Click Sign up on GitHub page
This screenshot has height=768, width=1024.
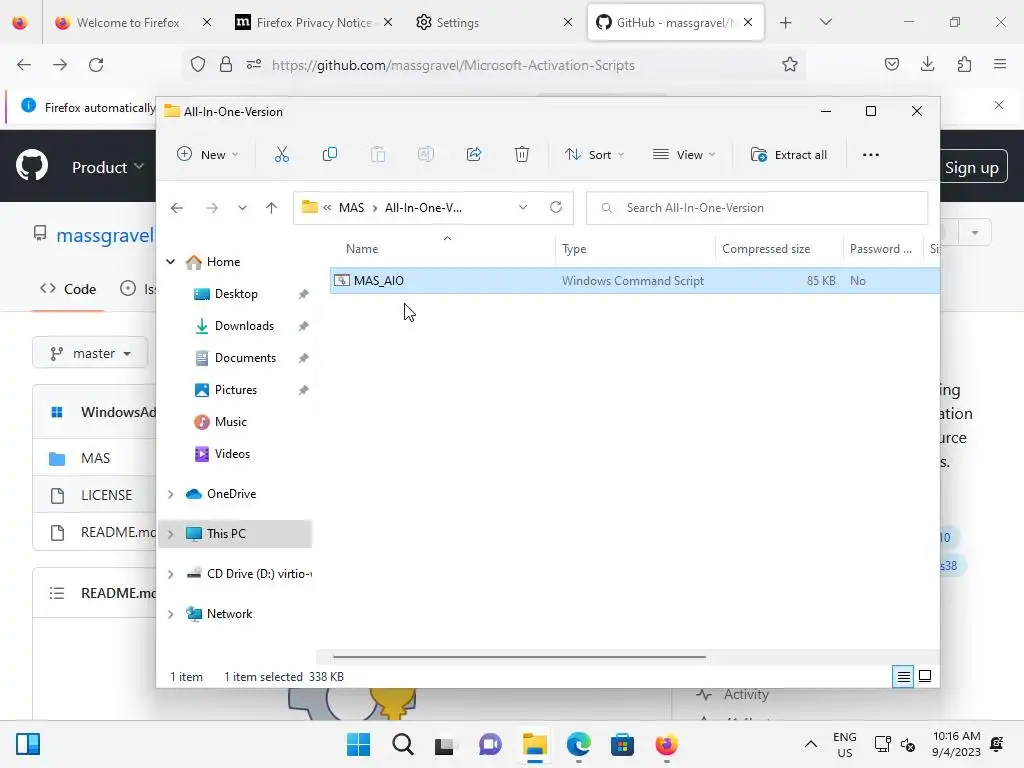[x=971, y=168]
